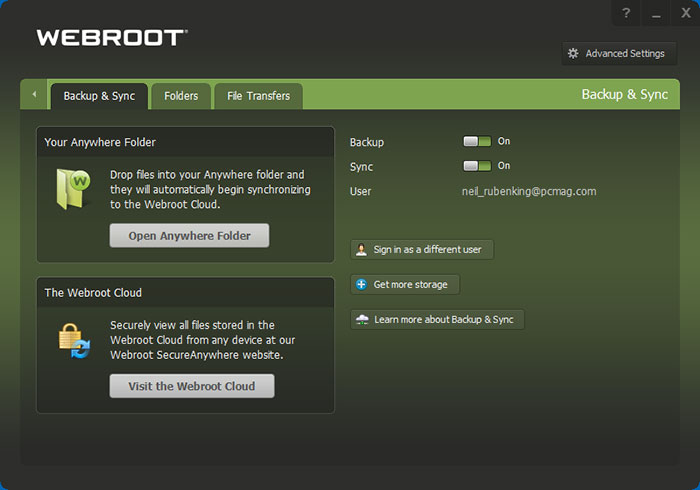This screenshot has width=700, height=490.
Task: Select the Backup & Sync tab
Action: 99,96
